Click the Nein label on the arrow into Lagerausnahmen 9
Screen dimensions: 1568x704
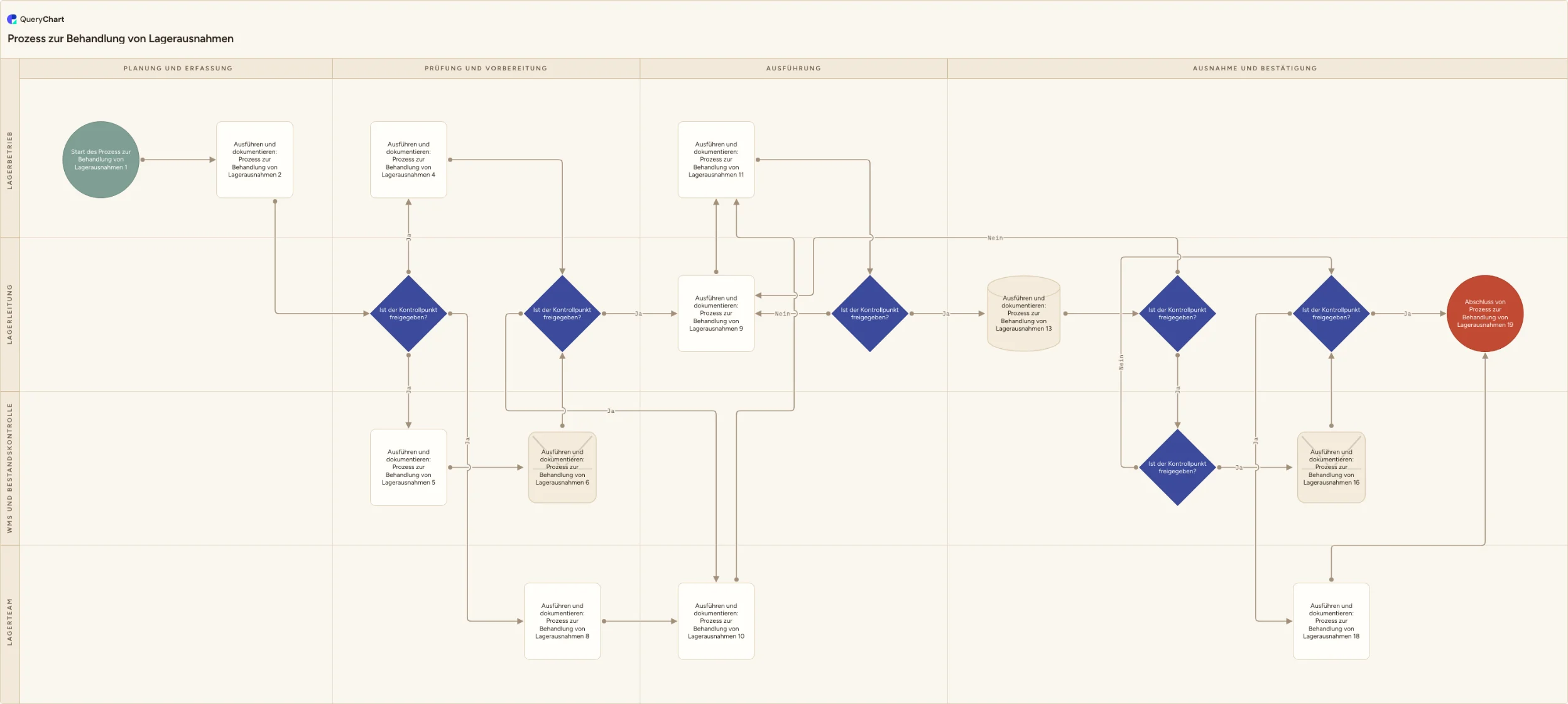click(x=782, y=314)
